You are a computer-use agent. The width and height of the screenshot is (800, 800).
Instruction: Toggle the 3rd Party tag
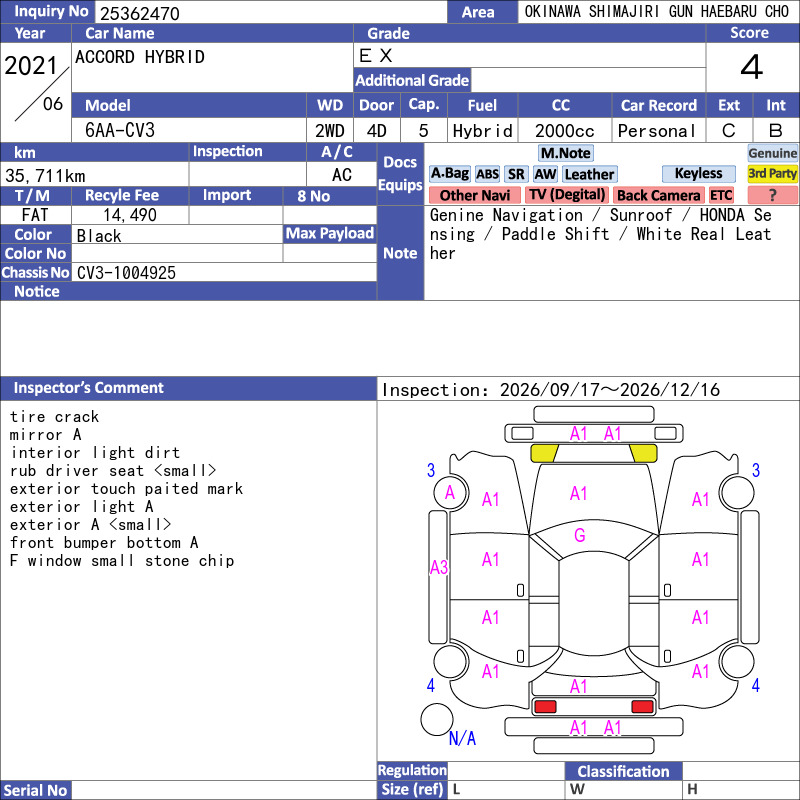pyautogui.click(x=772, y=173)
